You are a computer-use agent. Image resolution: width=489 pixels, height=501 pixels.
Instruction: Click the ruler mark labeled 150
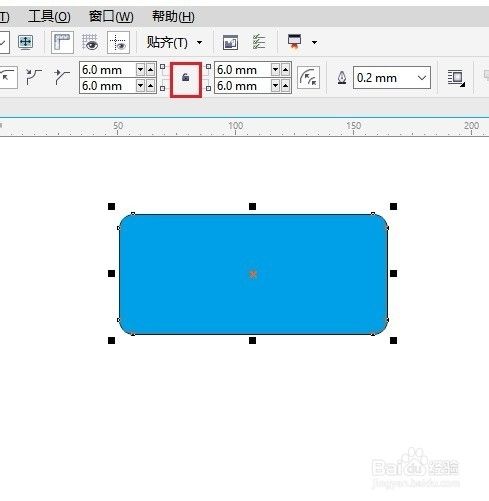pos(353,126)
